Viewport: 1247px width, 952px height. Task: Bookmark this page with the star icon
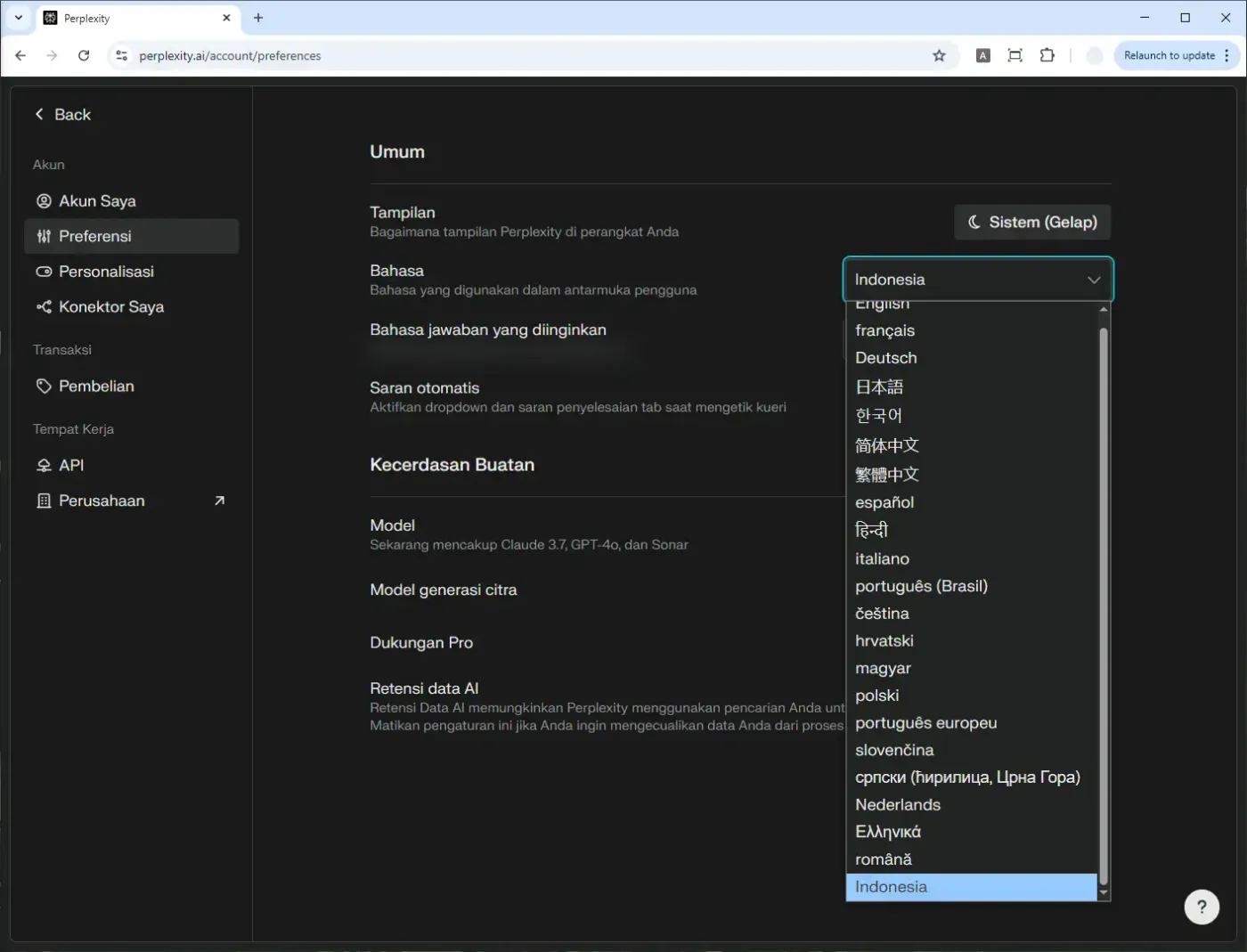click(x=939, y=55)
